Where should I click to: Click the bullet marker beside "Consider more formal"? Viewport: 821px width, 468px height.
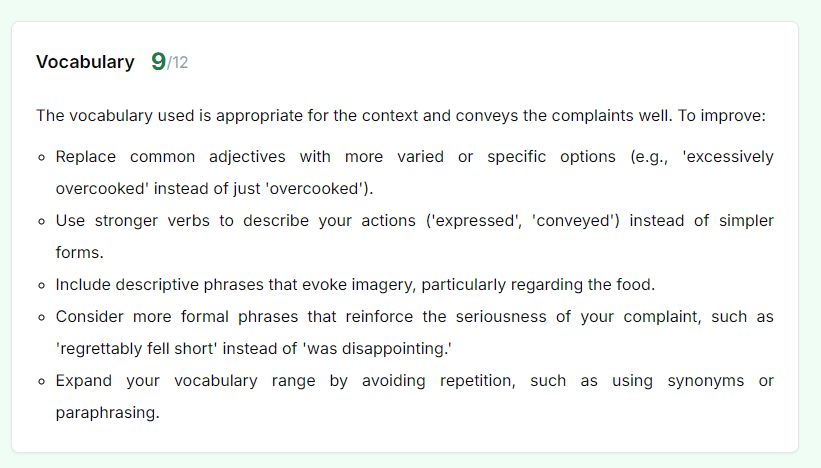point(42,318)
